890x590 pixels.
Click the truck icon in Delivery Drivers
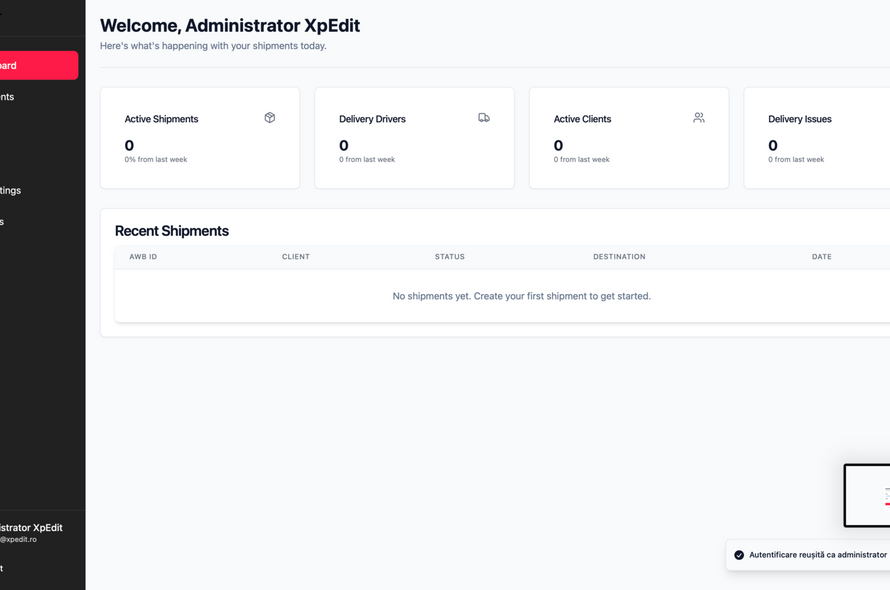point(484,118)
